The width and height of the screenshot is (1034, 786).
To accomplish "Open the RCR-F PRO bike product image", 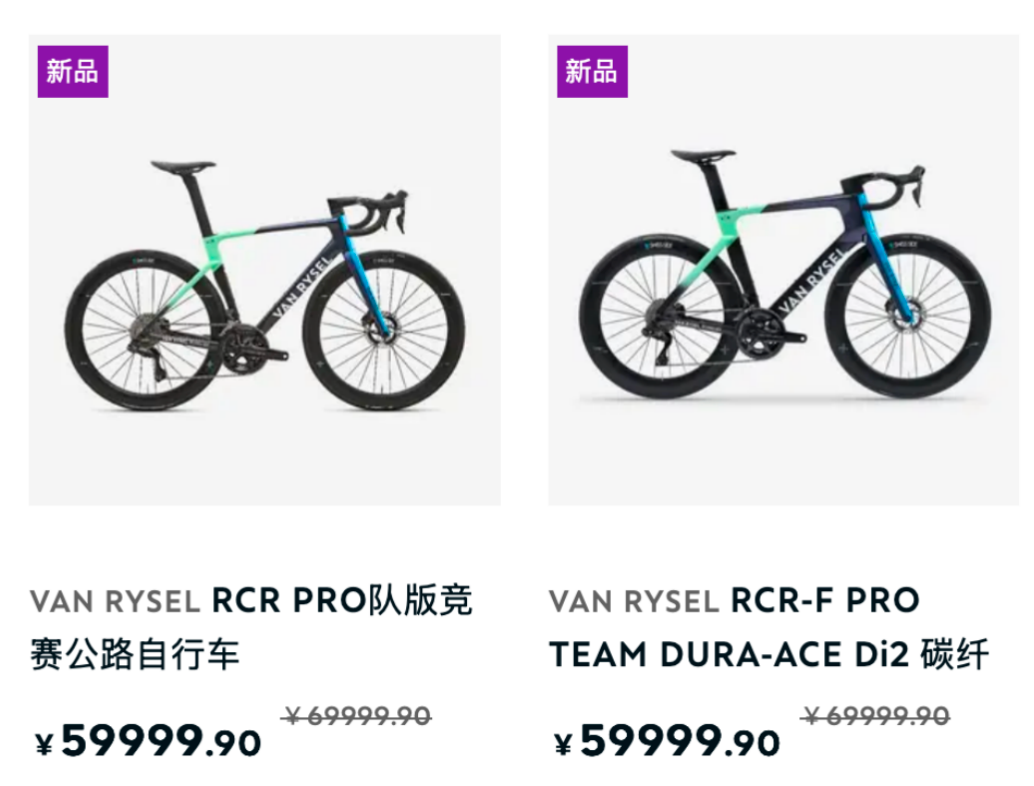I will click(x=783, y=270).
